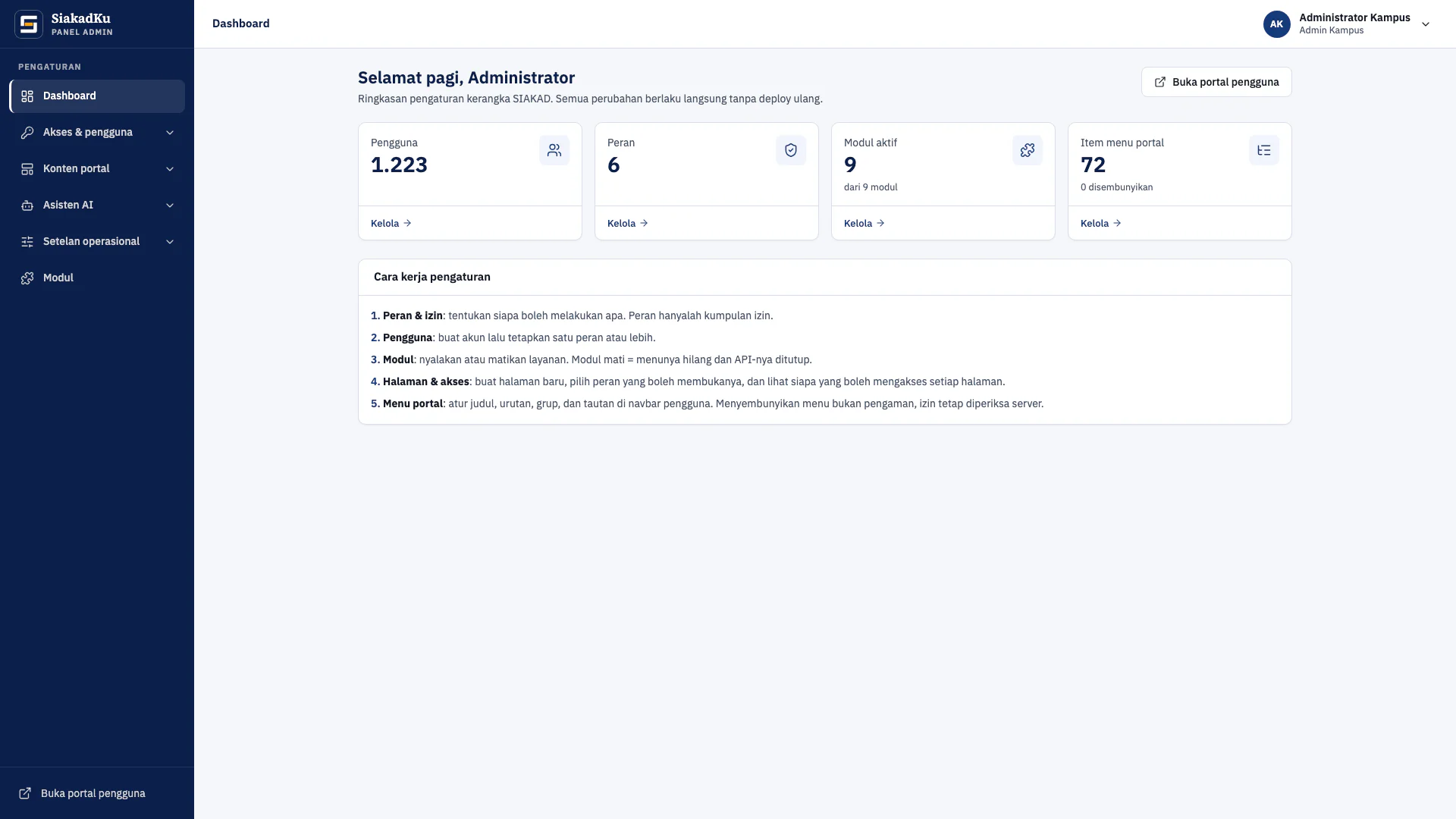Click 'Selamat pagi, Administrator' heading
The image size is (1456, 819).
coord(466,77)
